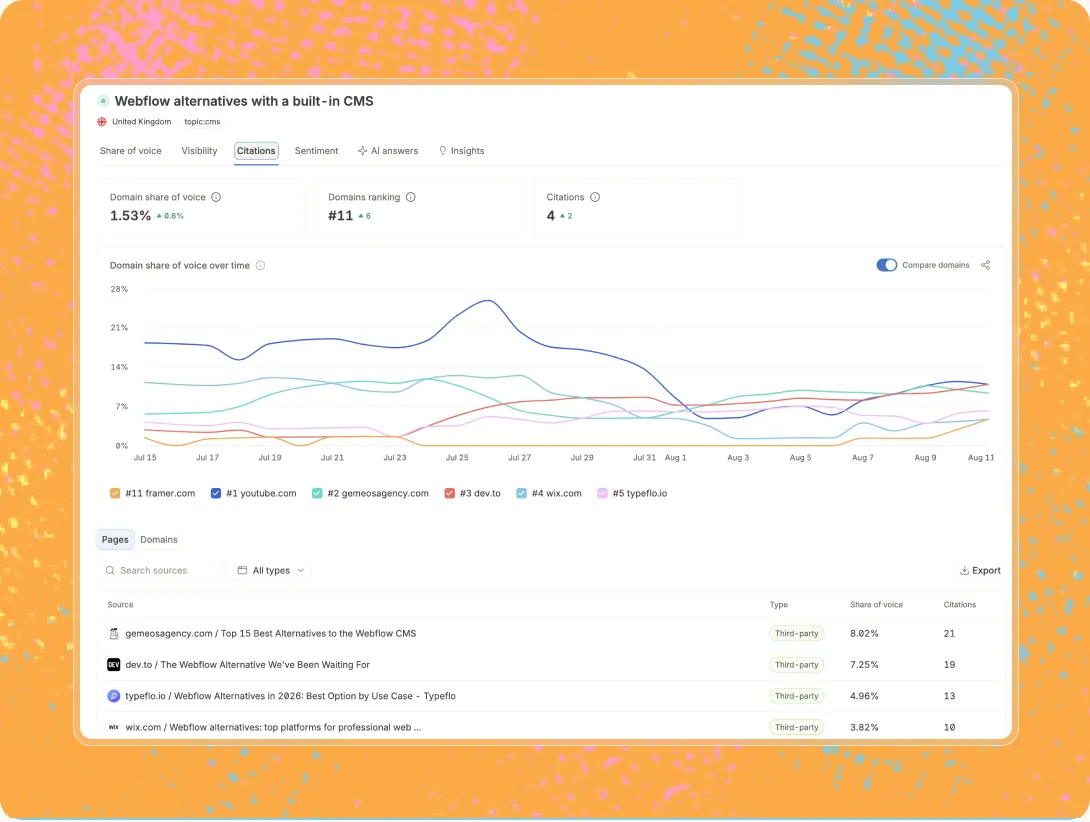Click the citations count 19

click(x=950, y=665)
